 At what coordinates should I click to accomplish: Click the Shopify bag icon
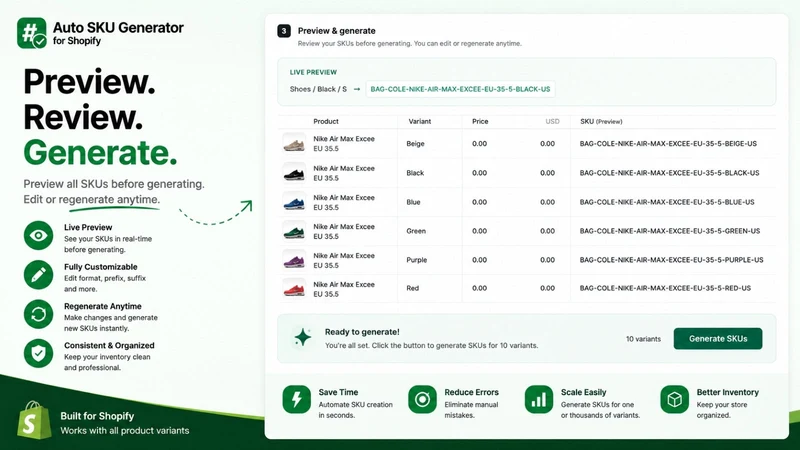point(34,420)
